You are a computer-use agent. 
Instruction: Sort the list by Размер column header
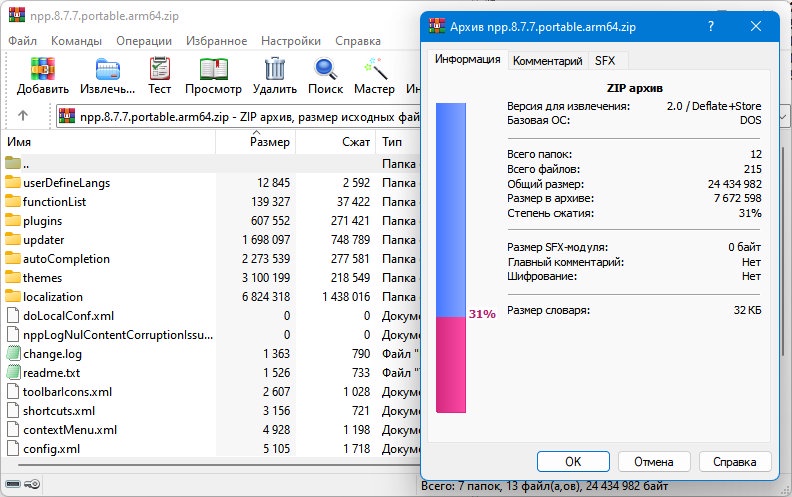point(256,142)
